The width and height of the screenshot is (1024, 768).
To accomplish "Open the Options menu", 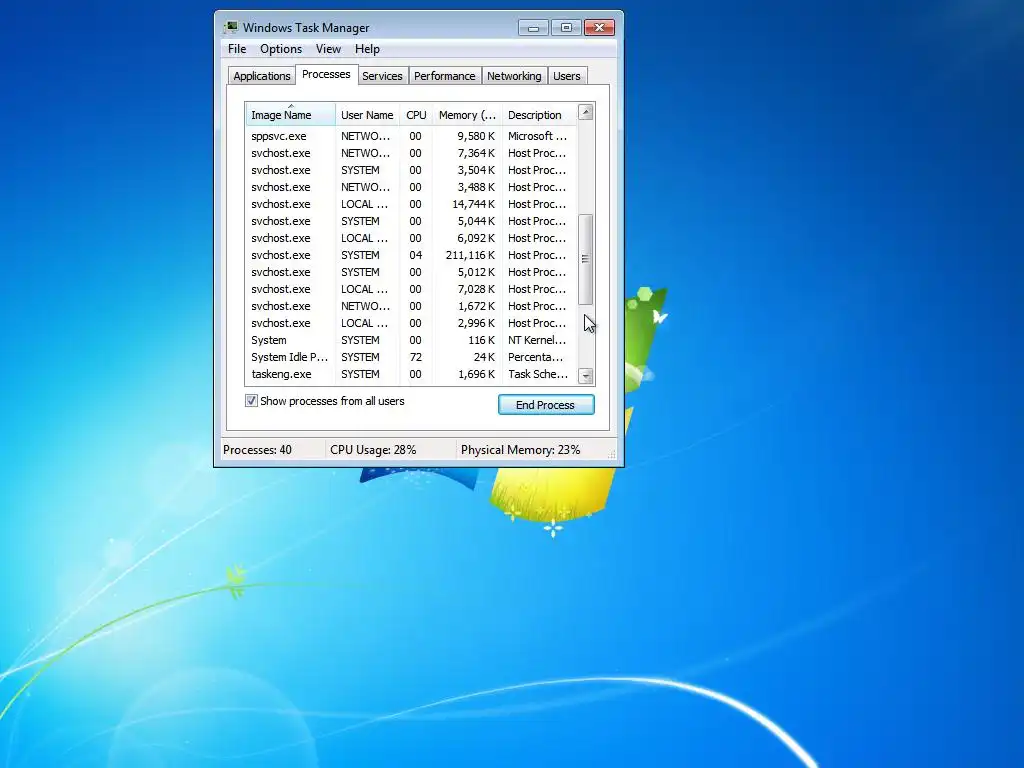I will pyautogui.click(x=281, y=49).
